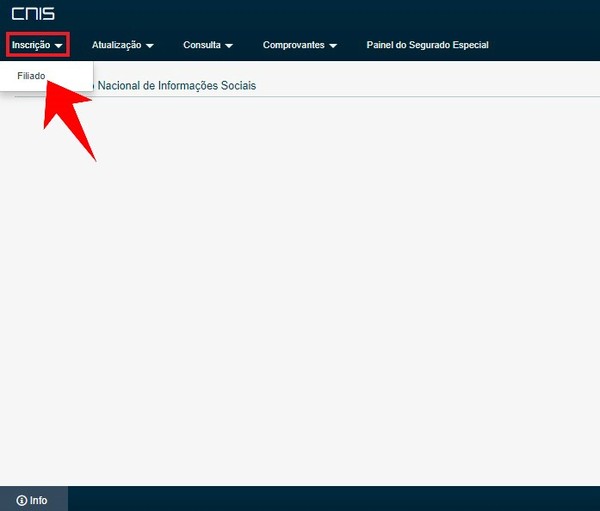Click the Info text button

pos(38,500)
